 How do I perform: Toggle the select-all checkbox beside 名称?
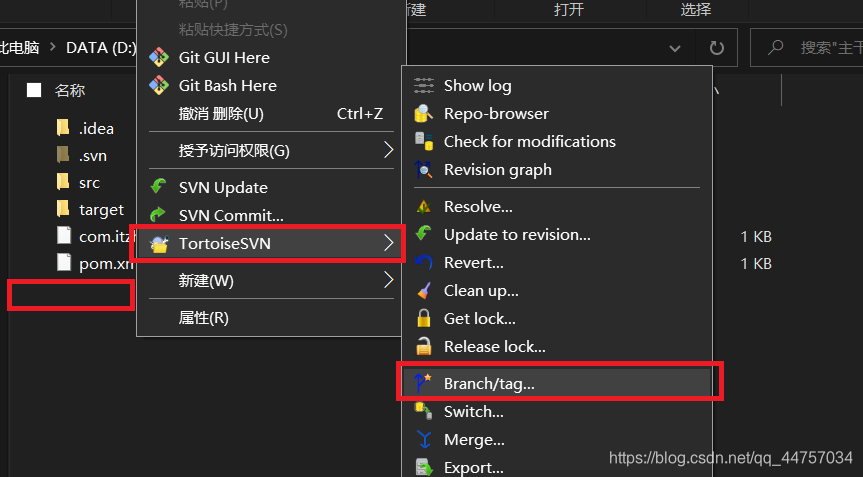pos(34,91)
